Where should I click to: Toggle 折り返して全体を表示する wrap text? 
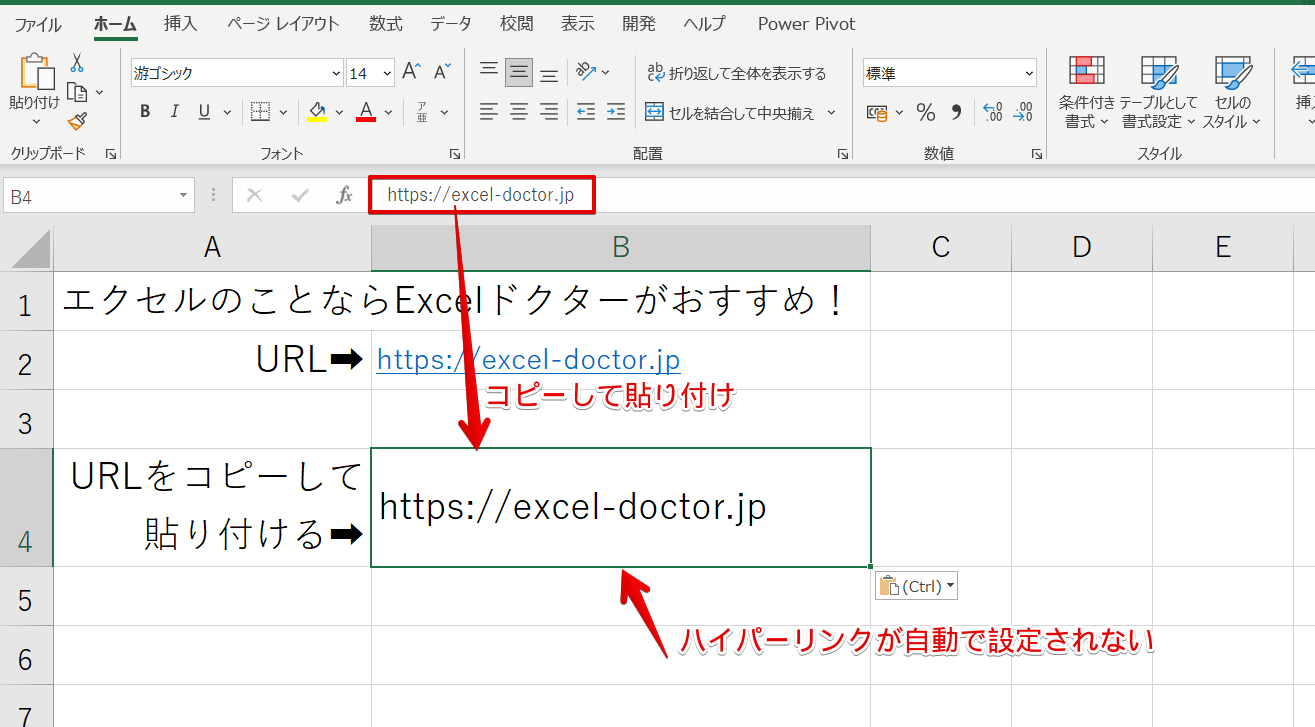tap(737, 73)
